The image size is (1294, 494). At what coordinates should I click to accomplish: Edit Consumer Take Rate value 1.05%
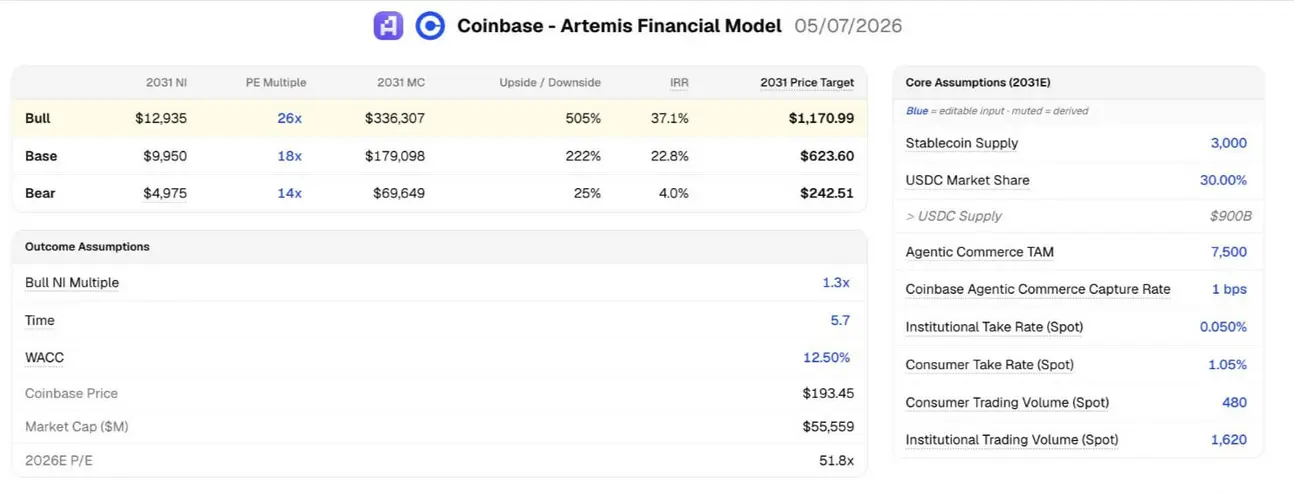coord(1228,365)
